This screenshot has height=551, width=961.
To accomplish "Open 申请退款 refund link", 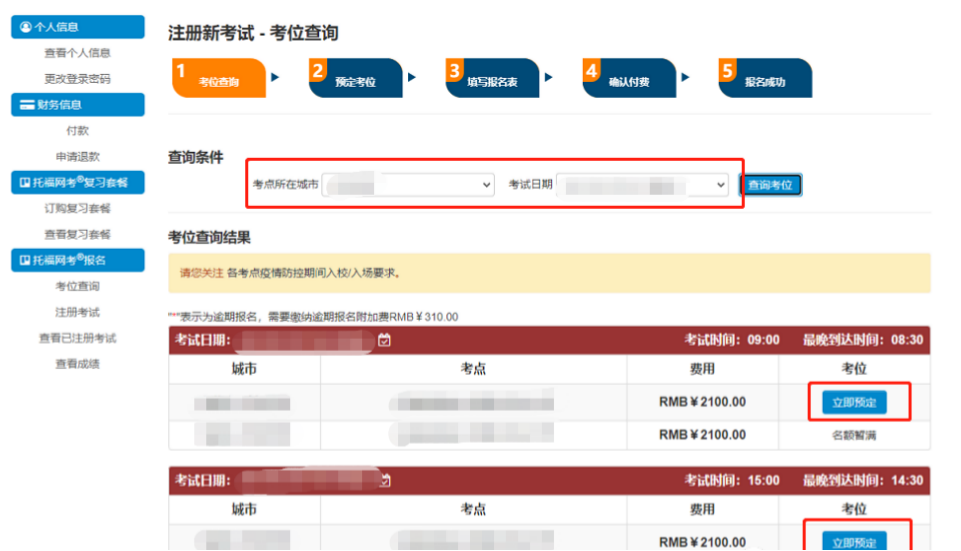I will tap(77, 157).
